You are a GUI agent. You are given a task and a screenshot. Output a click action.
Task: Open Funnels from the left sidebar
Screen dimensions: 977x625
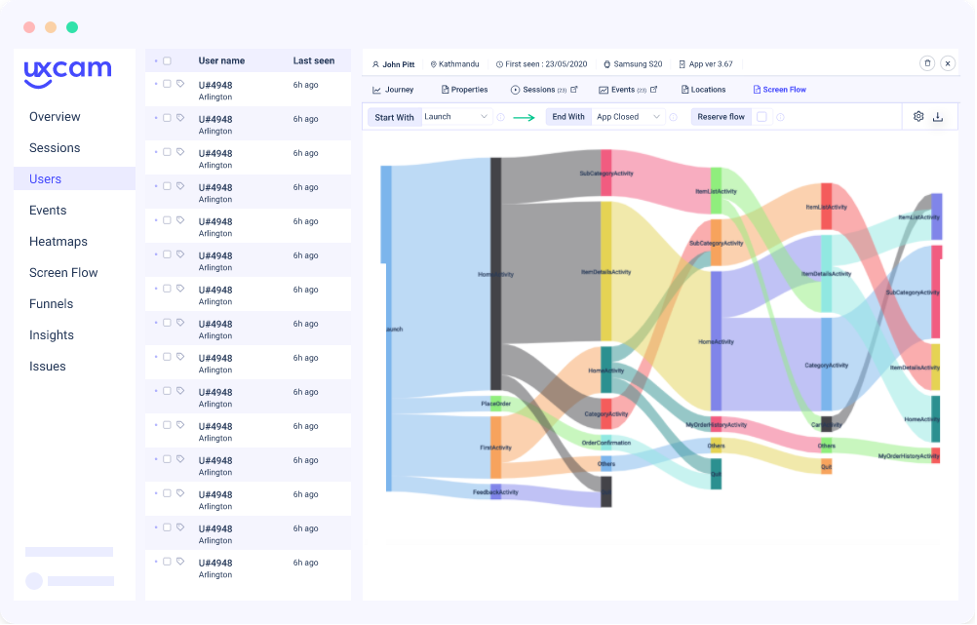[51, 304]
